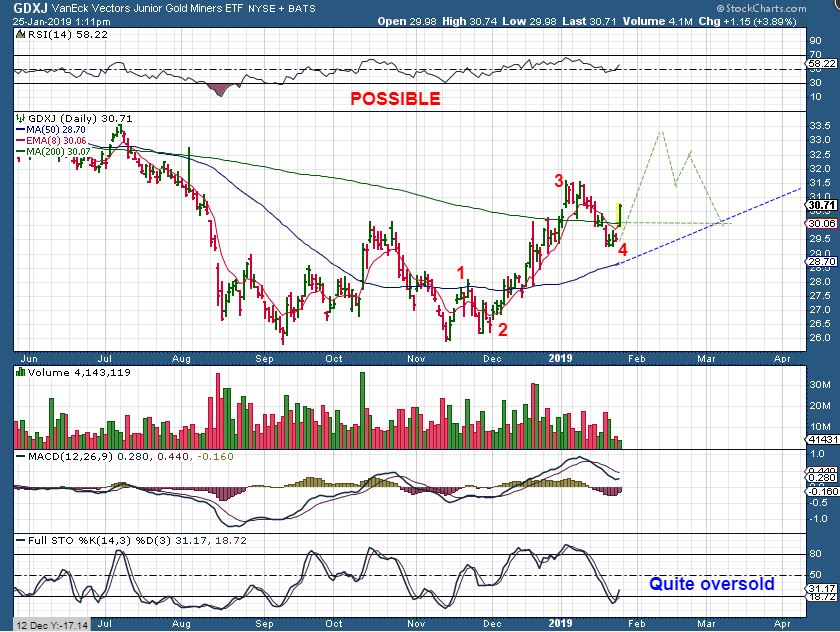Click the 12 Dec Y:-17.14 readout
The width and height of the screenshot is (840, 632).
pos(51,625)
